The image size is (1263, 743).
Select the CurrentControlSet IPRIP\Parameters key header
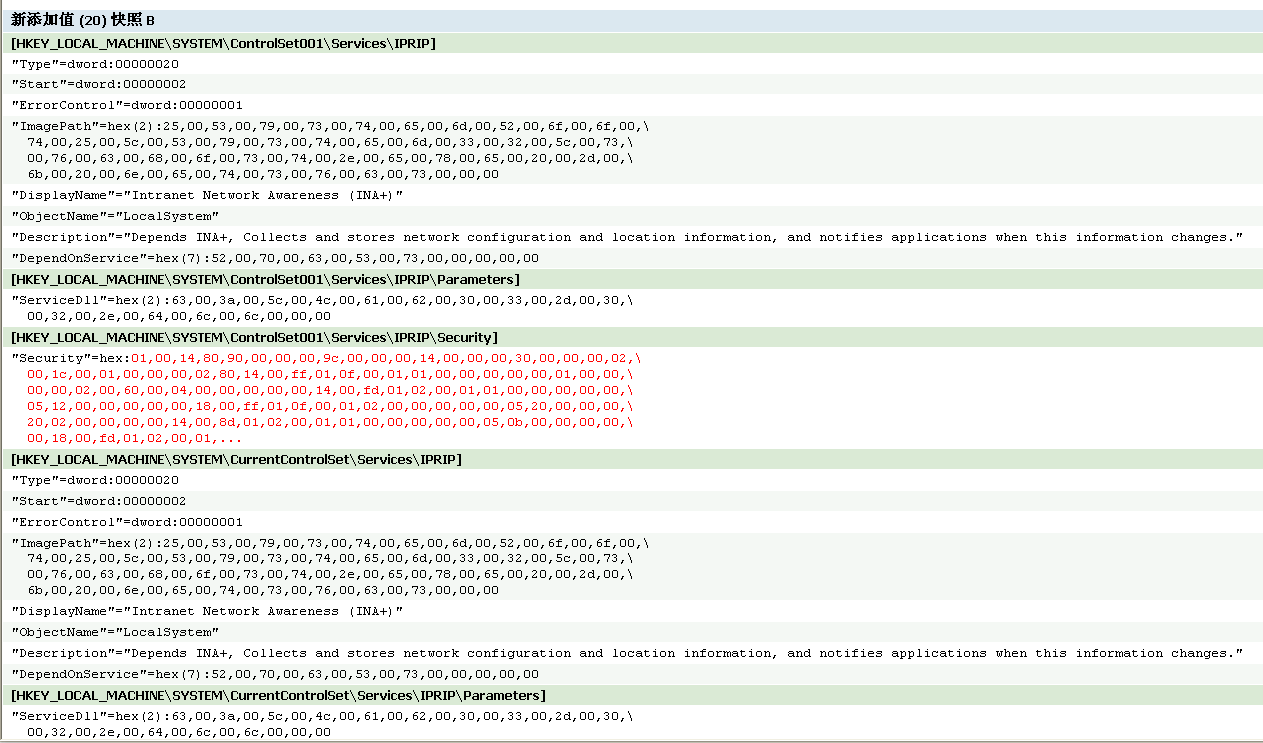[x=278, y=695]
